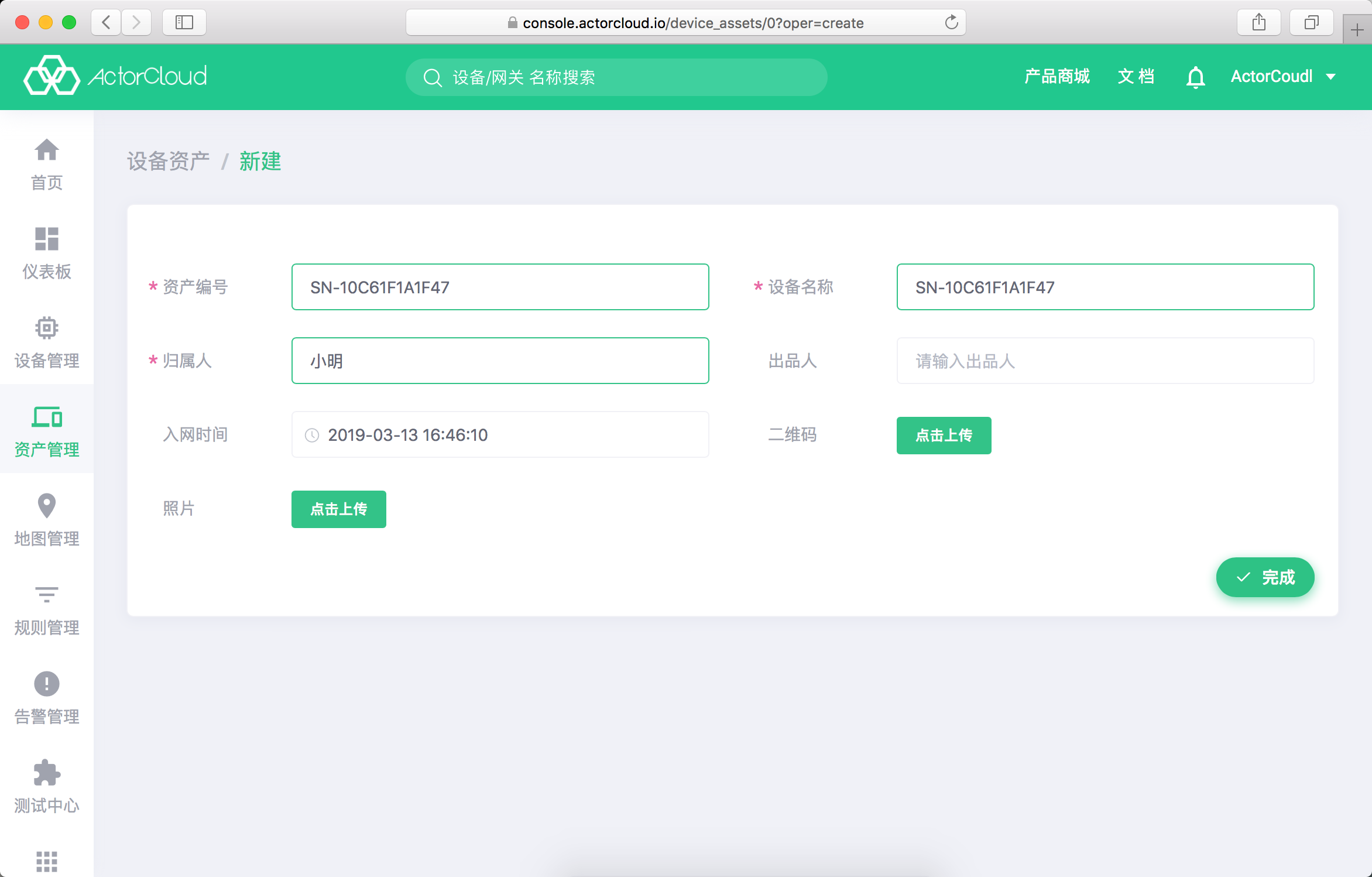Open the 规则管理 filter icon

(47, 595)
